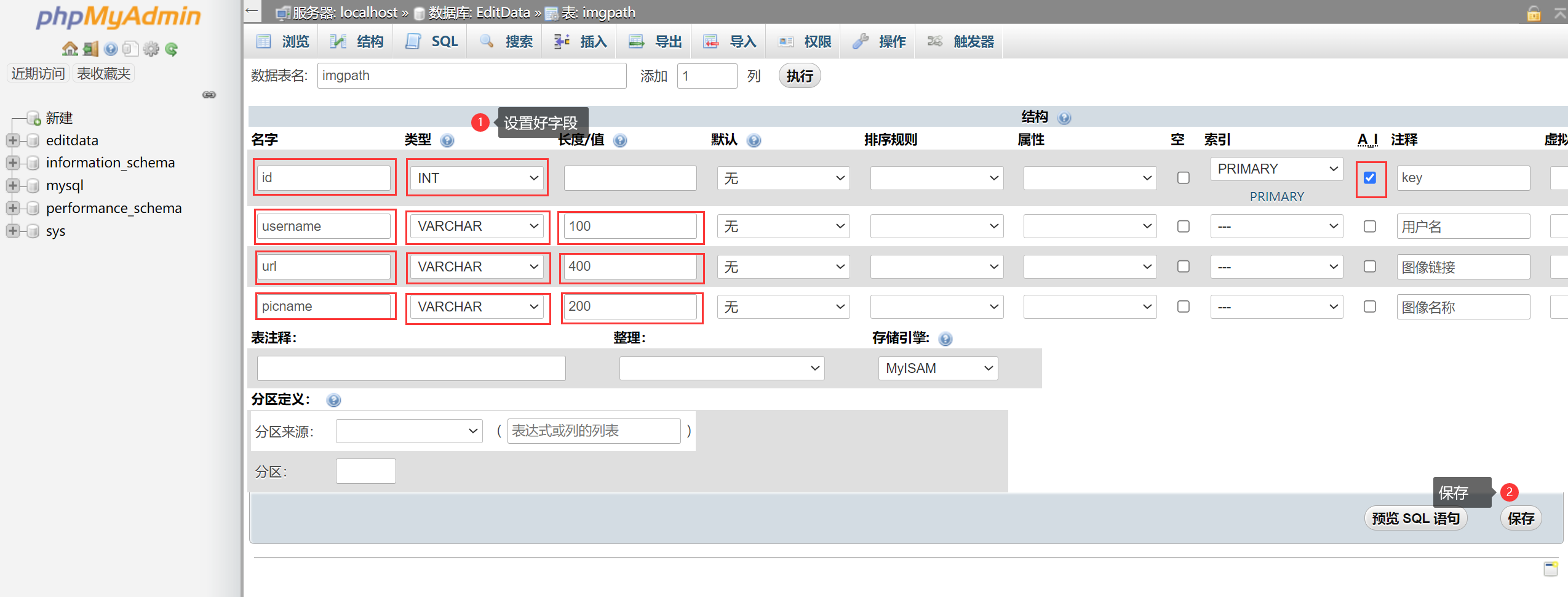Go to the home page icon
Screen dimensions: 1568x597
point(70,49)
